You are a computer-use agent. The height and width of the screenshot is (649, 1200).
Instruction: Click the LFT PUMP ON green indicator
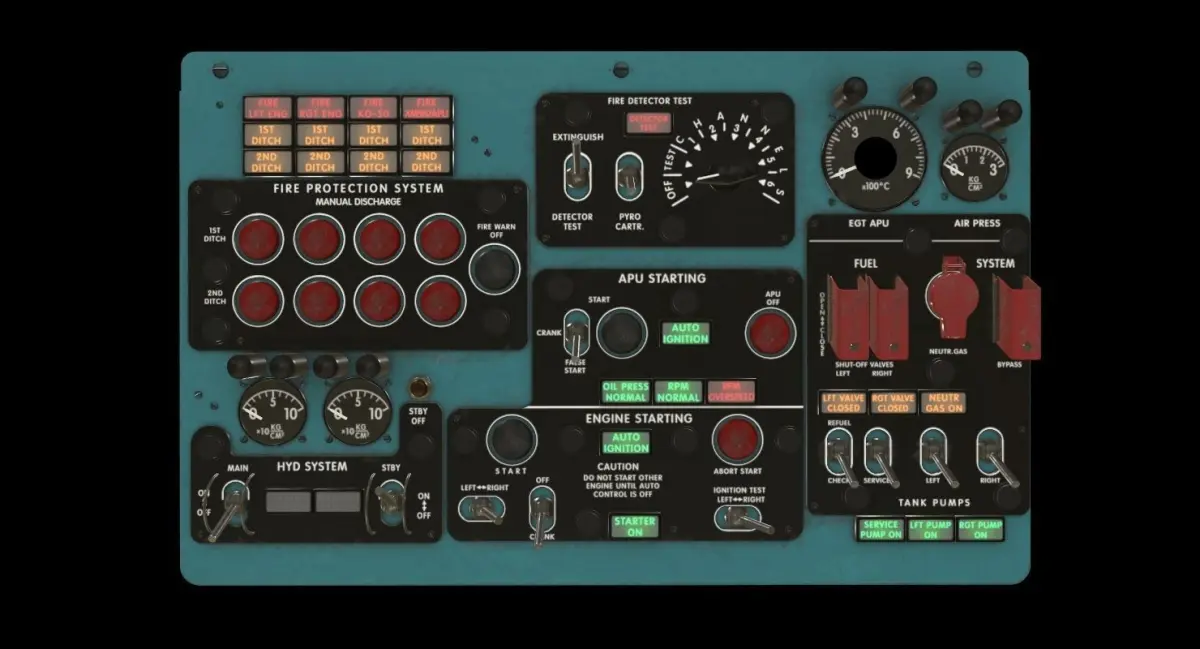[x=930, y=530]
